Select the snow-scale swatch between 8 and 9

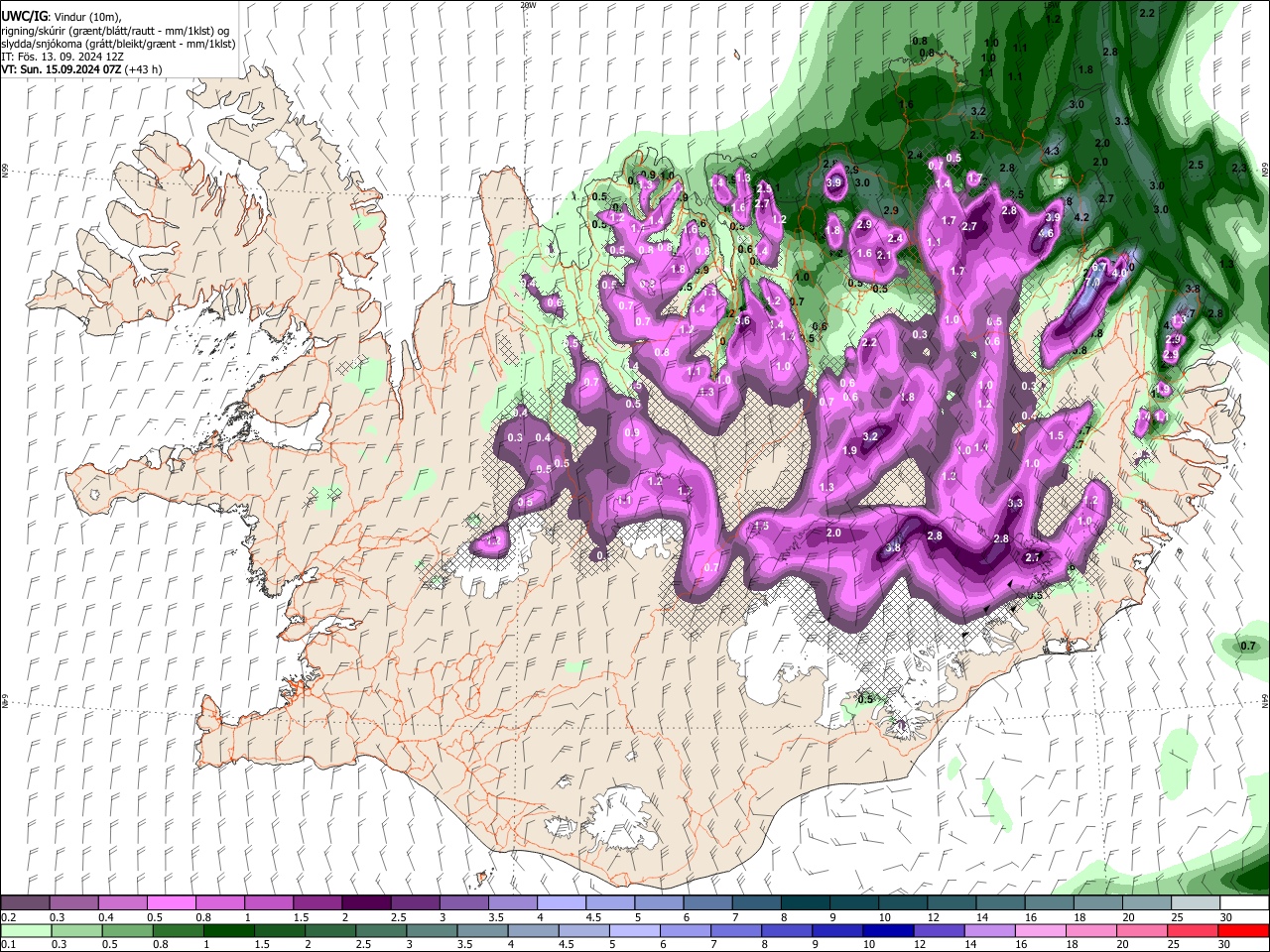point(805,903)
